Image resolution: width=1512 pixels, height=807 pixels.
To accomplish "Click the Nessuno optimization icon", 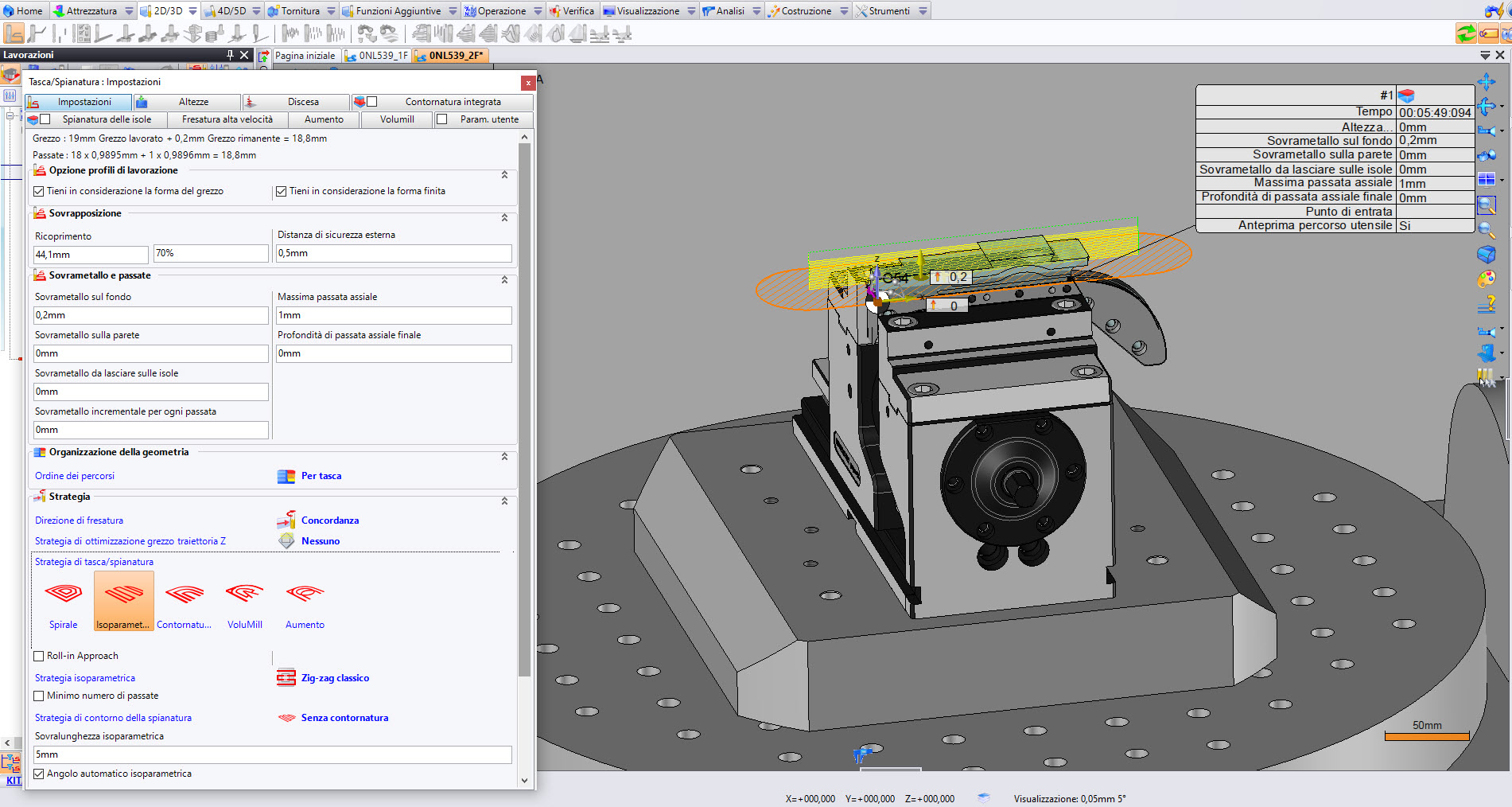I will click(286, 541).
